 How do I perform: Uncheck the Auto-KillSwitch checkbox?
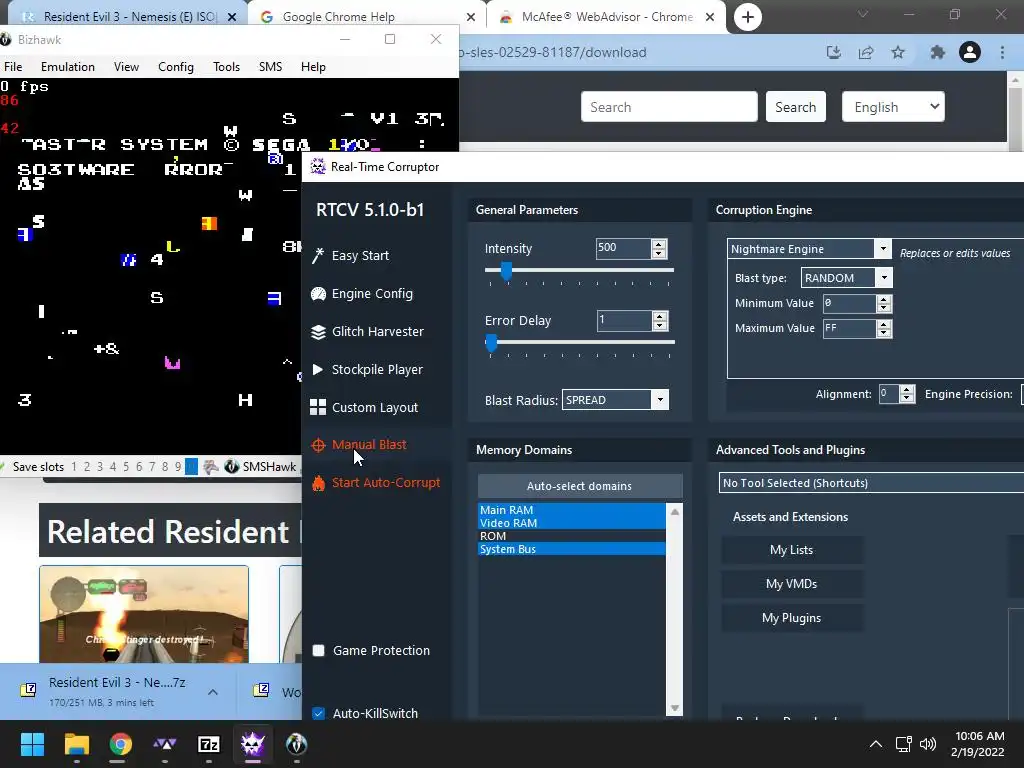[319, 713]
